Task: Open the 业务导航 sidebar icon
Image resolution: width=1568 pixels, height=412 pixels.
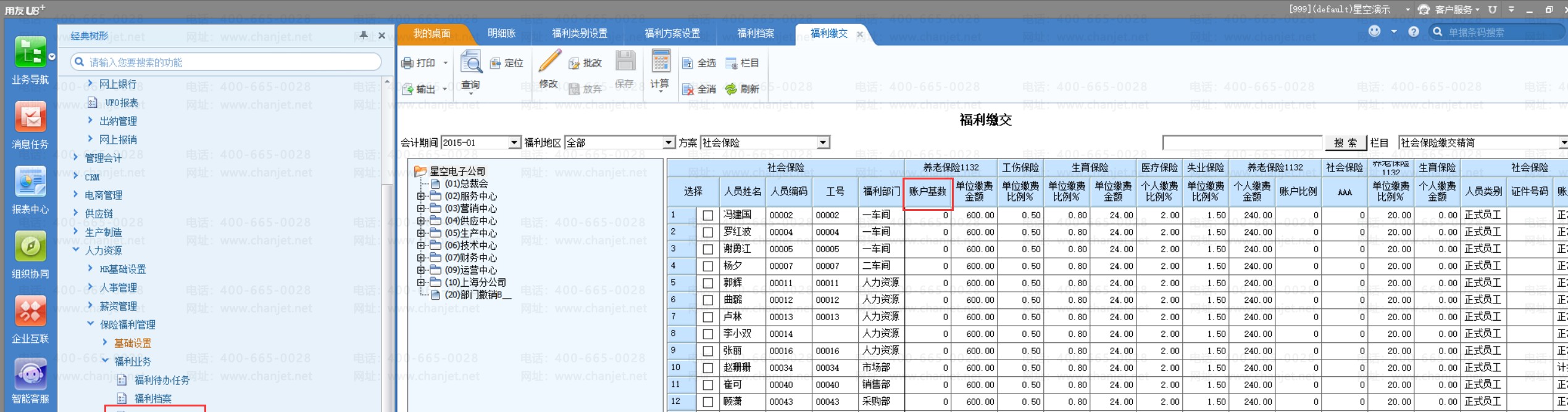Action: [x=30, y=54]
